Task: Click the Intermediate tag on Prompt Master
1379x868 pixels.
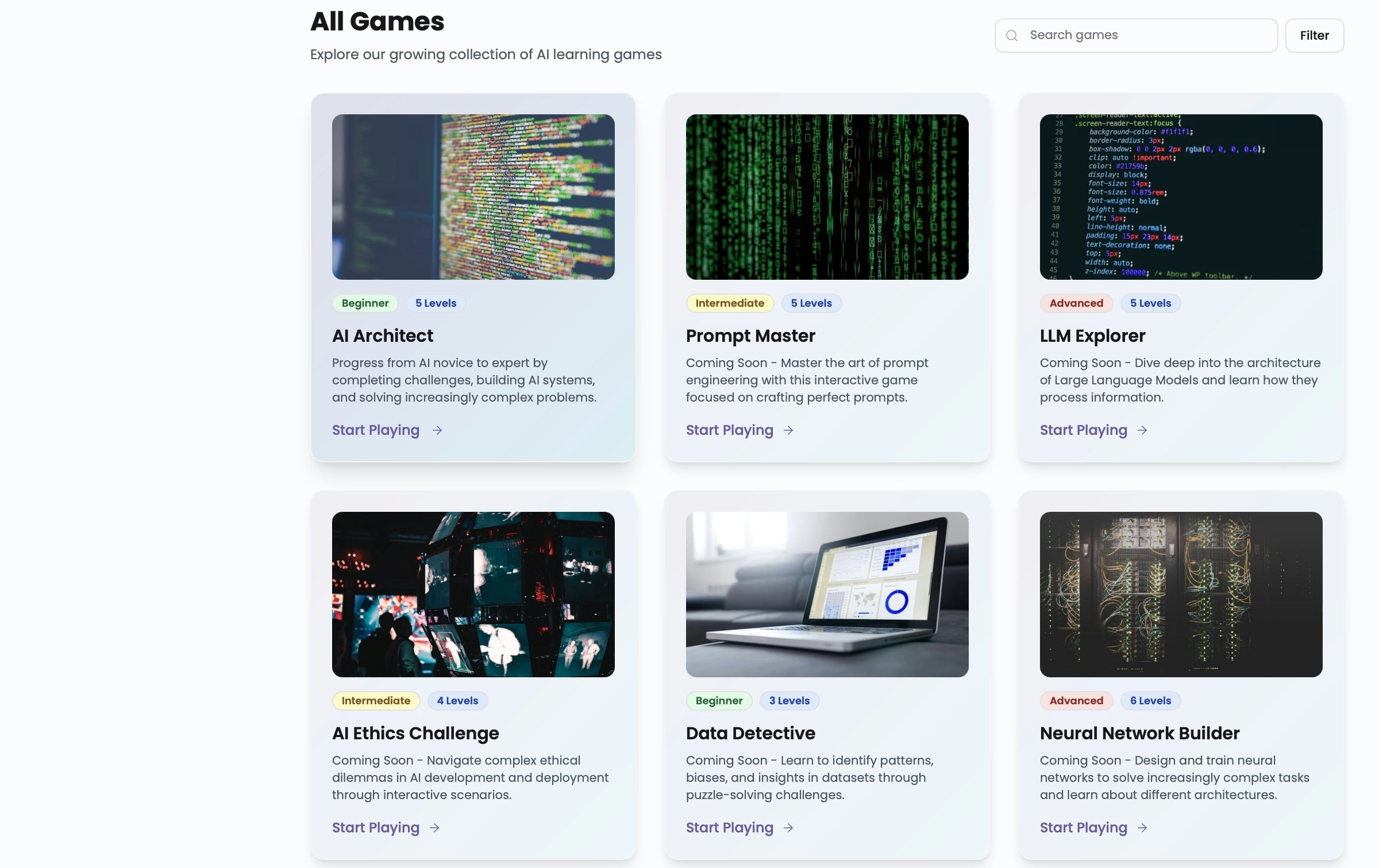Action: point(730,303)
